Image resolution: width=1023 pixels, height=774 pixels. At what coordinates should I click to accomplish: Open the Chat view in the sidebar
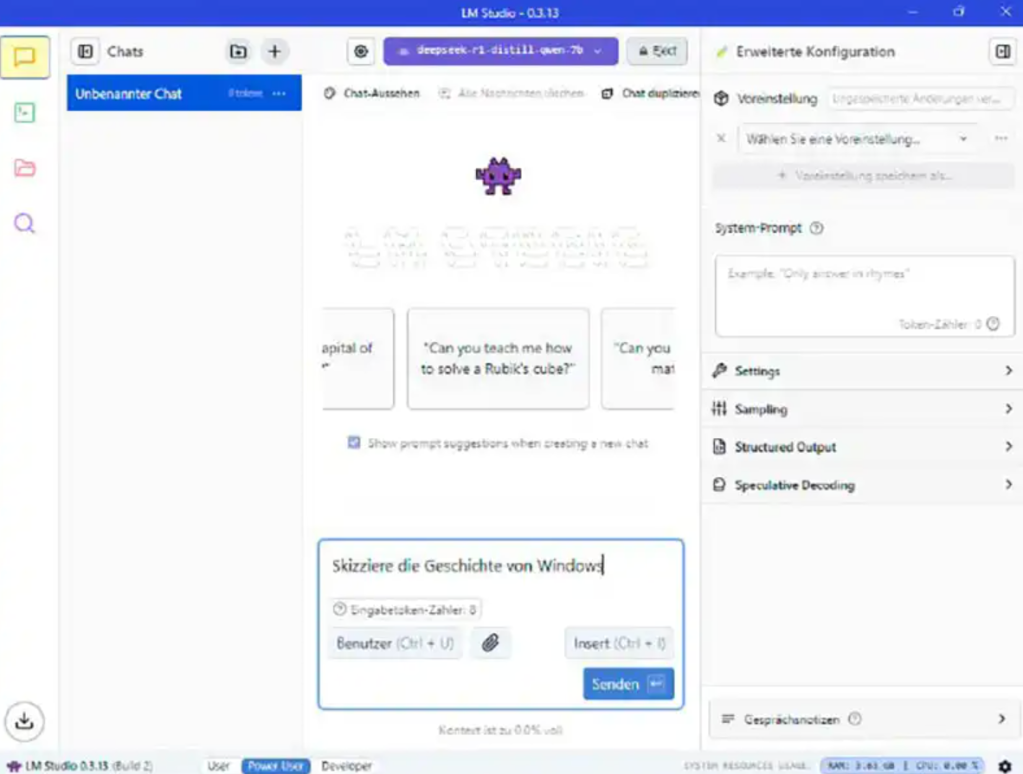coord(25,57)
